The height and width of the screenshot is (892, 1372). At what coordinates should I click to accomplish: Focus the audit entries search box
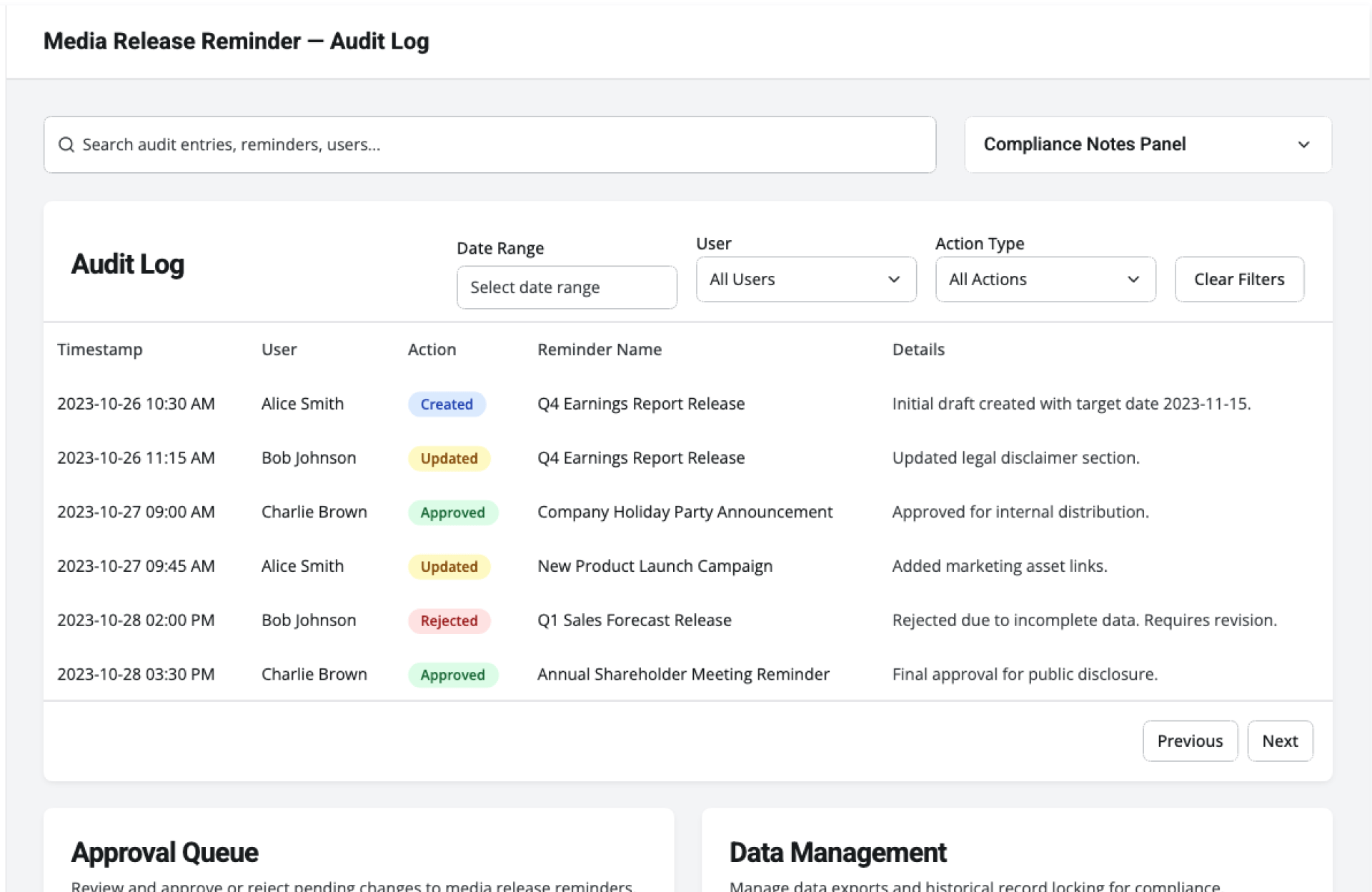[500, 145]
